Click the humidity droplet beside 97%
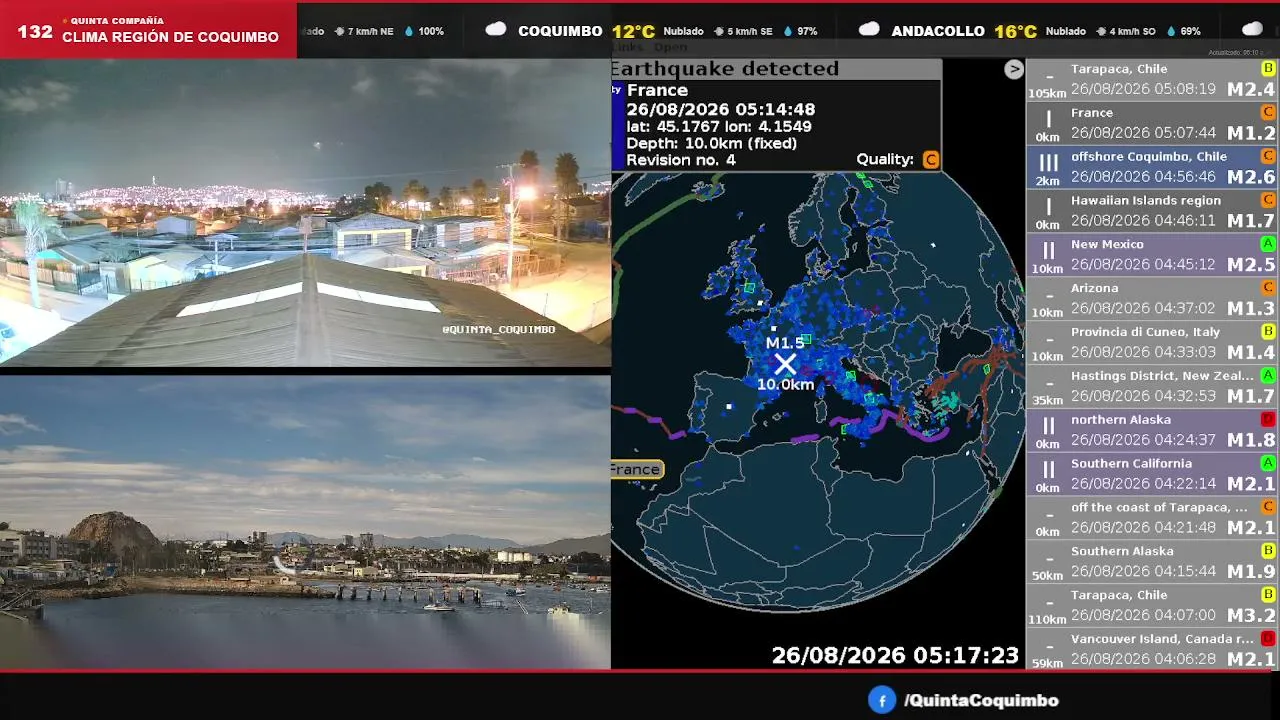This screenshot has height=720, width=1280. 788,31
